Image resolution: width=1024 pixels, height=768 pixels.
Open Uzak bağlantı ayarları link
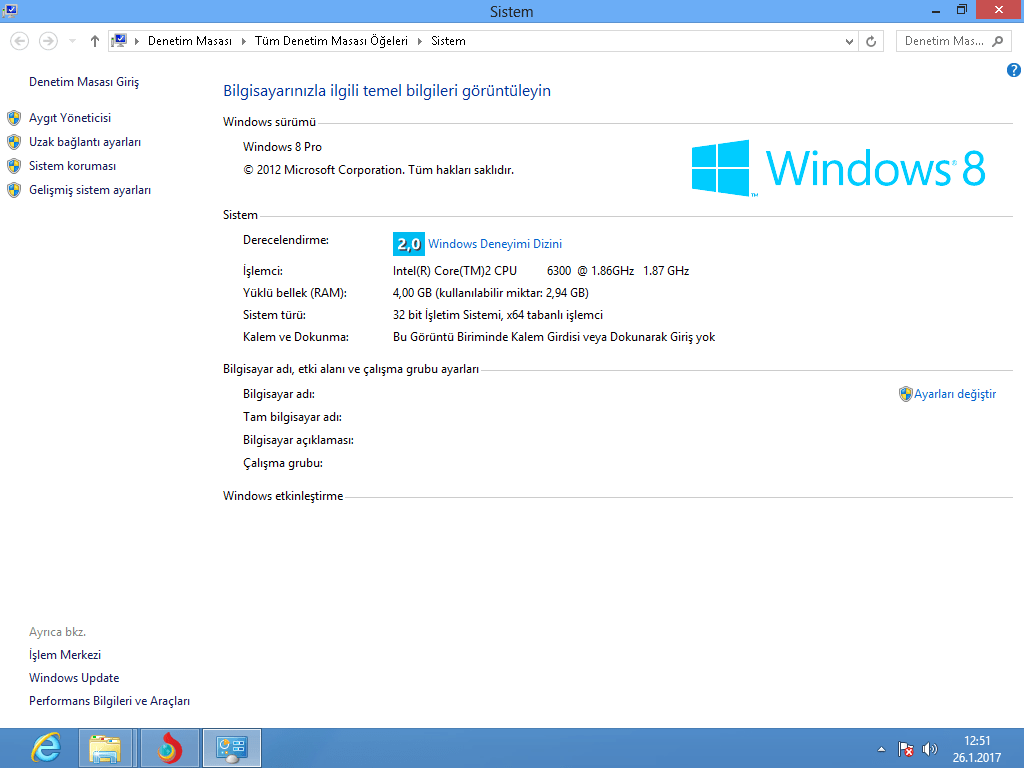pos(85,142)
